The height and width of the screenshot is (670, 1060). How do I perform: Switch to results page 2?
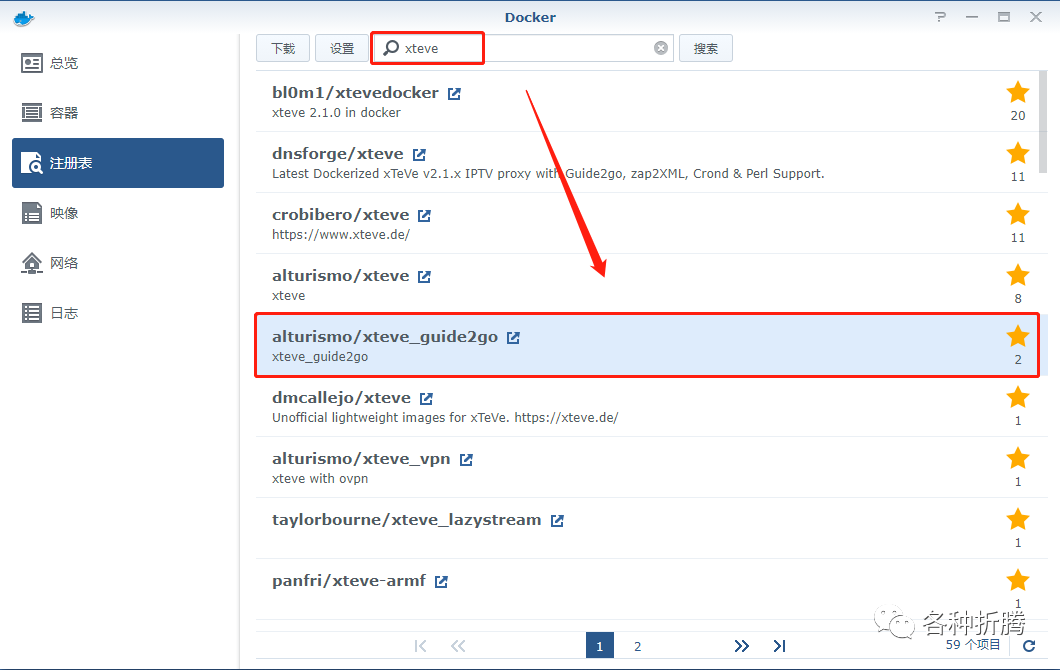coord(637,646)
